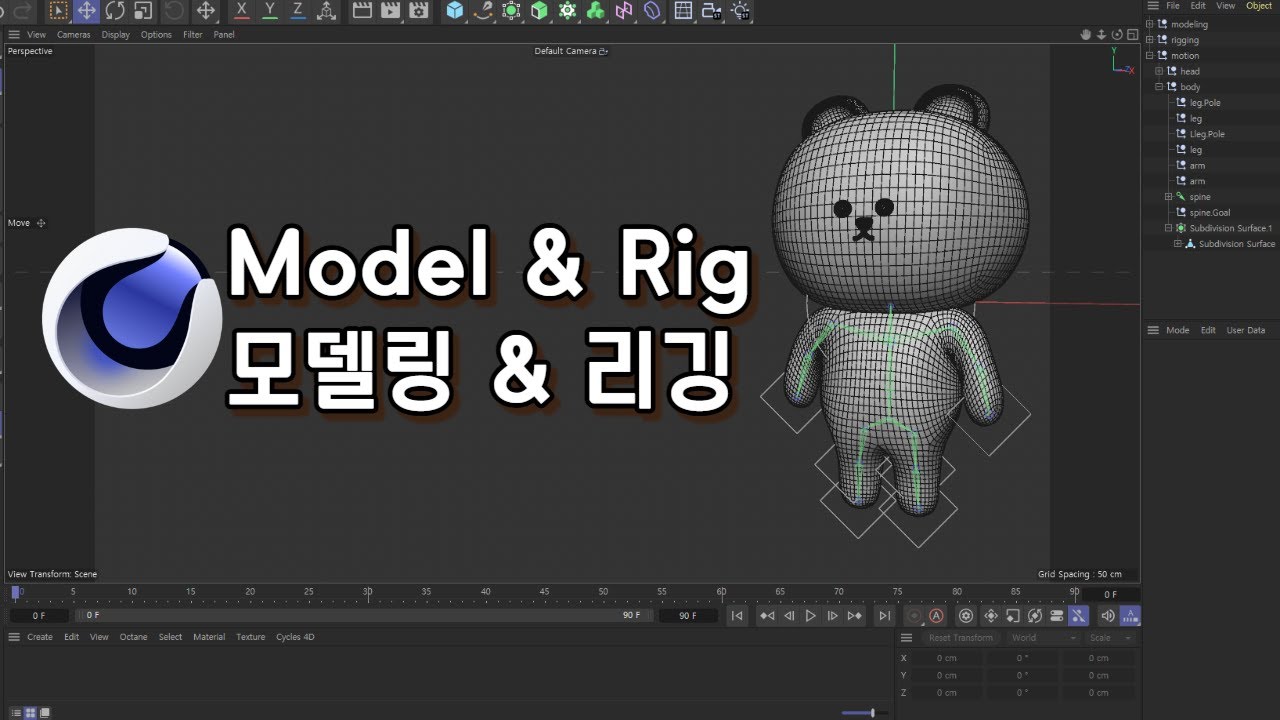Screen dimensions: 1280x720
Task: Toggle Y axis lock
Action: click(269, 11)
